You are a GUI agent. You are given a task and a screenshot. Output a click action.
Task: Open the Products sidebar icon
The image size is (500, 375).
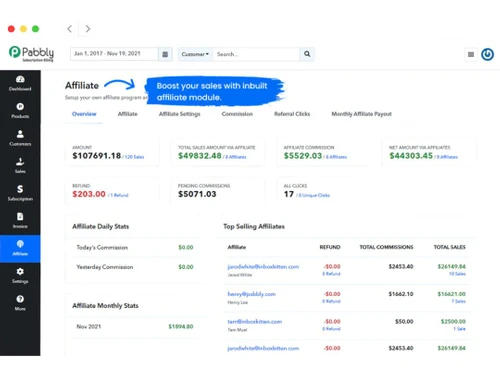pyautogui.click(x=20, y=107)
